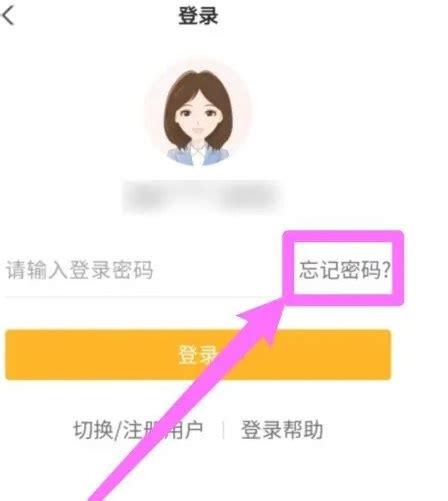Screen dimensions: 448x501
Task: Tap the pink-highlighted forgot password box
Action: tap(343, 268)
